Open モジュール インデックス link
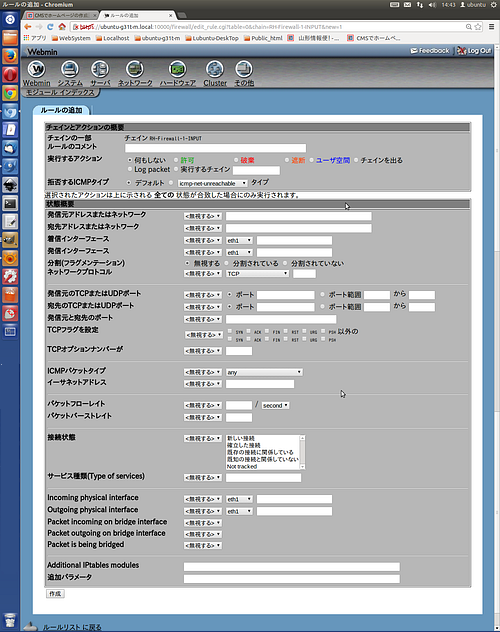Screen dimensions: 500x632 (x=60, y=93)
